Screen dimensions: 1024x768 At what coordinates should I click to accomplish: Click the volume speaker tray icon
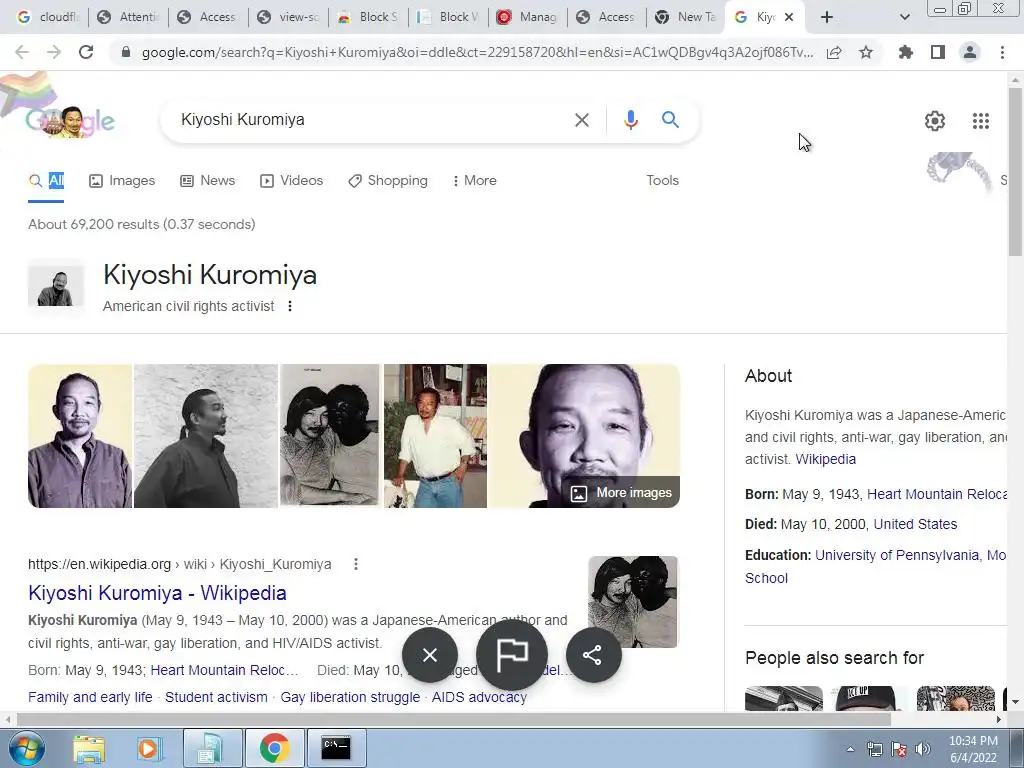[923, 749]
